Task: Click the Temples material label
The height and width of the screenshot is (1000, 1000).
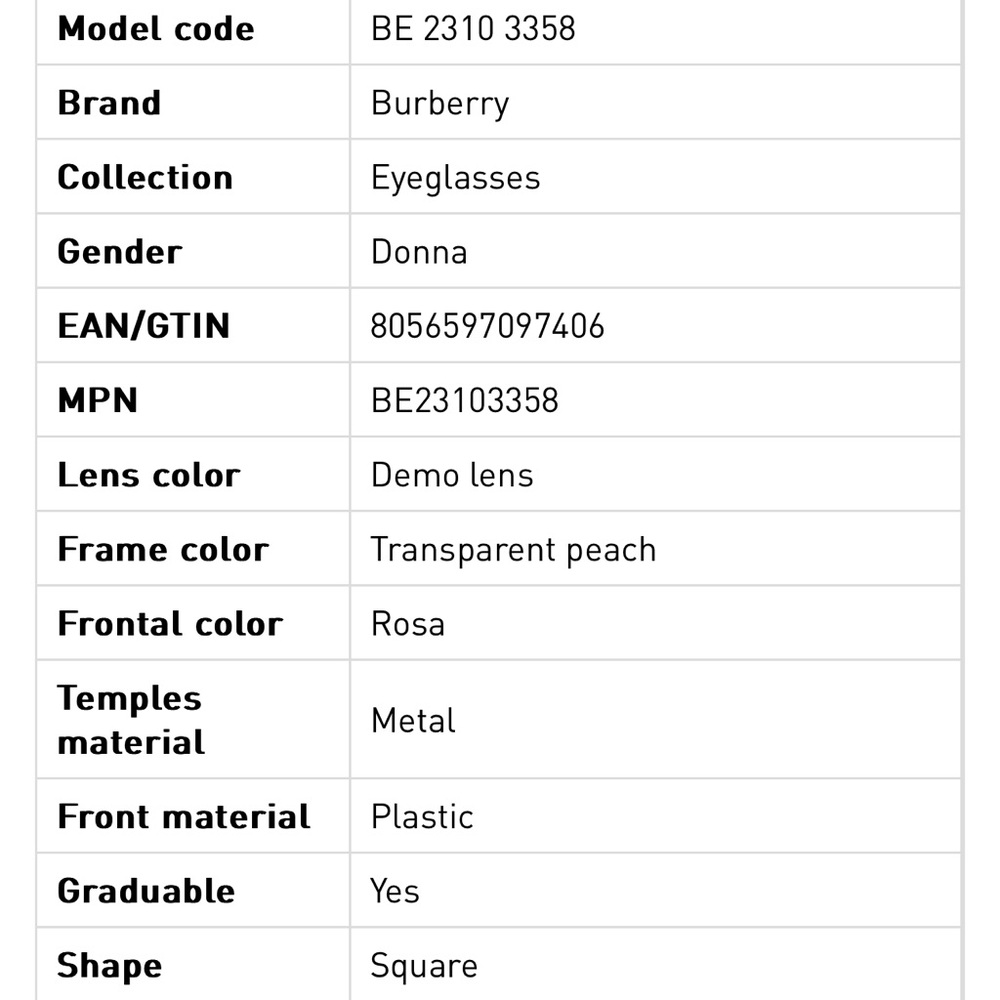Action: pyautogui.click(x=131, y=721)
